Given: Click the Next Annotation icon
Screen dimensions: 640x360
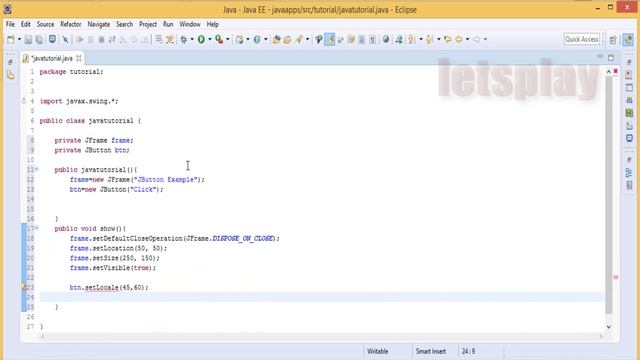Looking at the screenshot, I should (x=412, y=39).
